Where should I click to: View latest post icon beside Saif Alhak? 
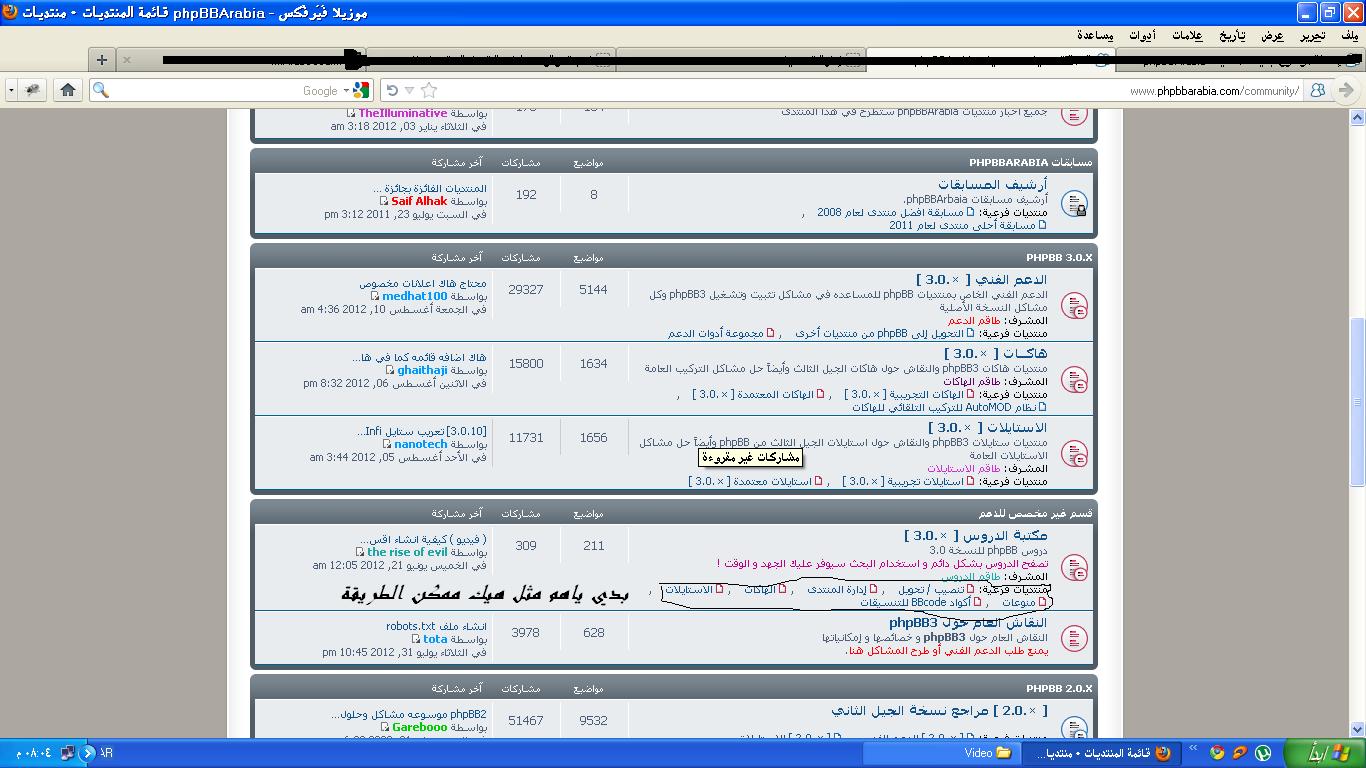tap(385, 201)
